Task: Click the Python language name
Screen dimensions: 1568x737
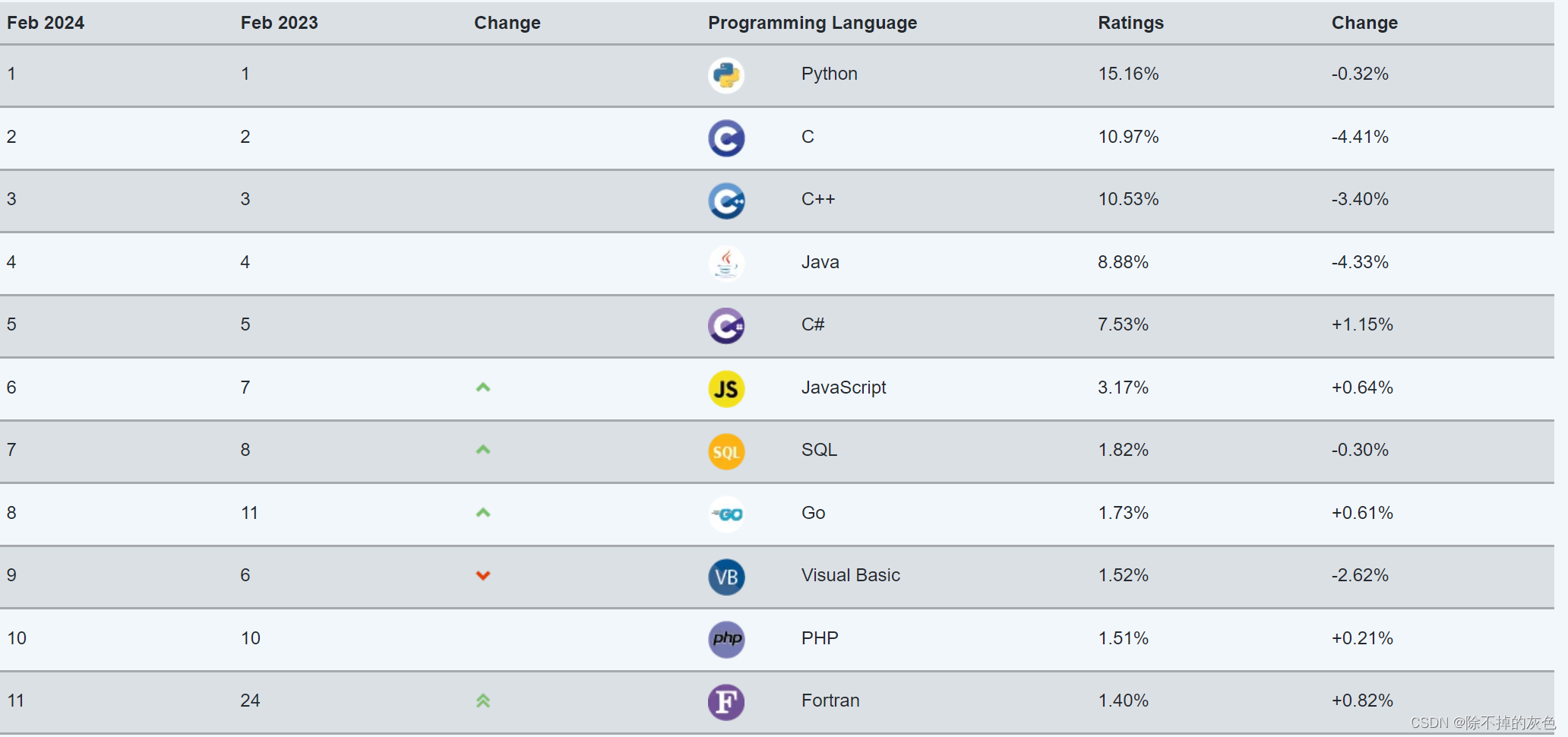Action: tap(829, 74)
